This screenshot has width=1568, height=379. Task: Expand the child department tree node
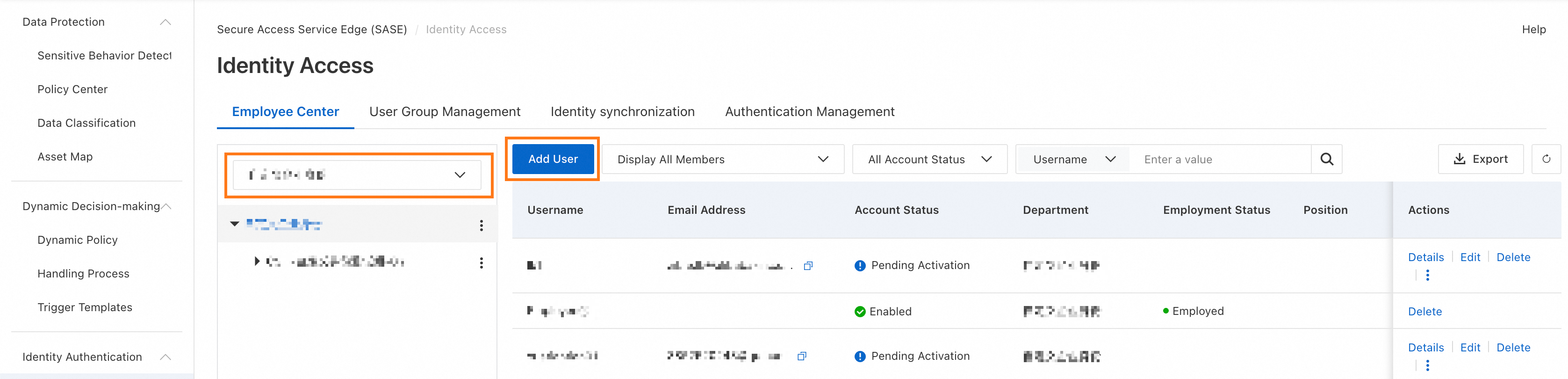257,262
